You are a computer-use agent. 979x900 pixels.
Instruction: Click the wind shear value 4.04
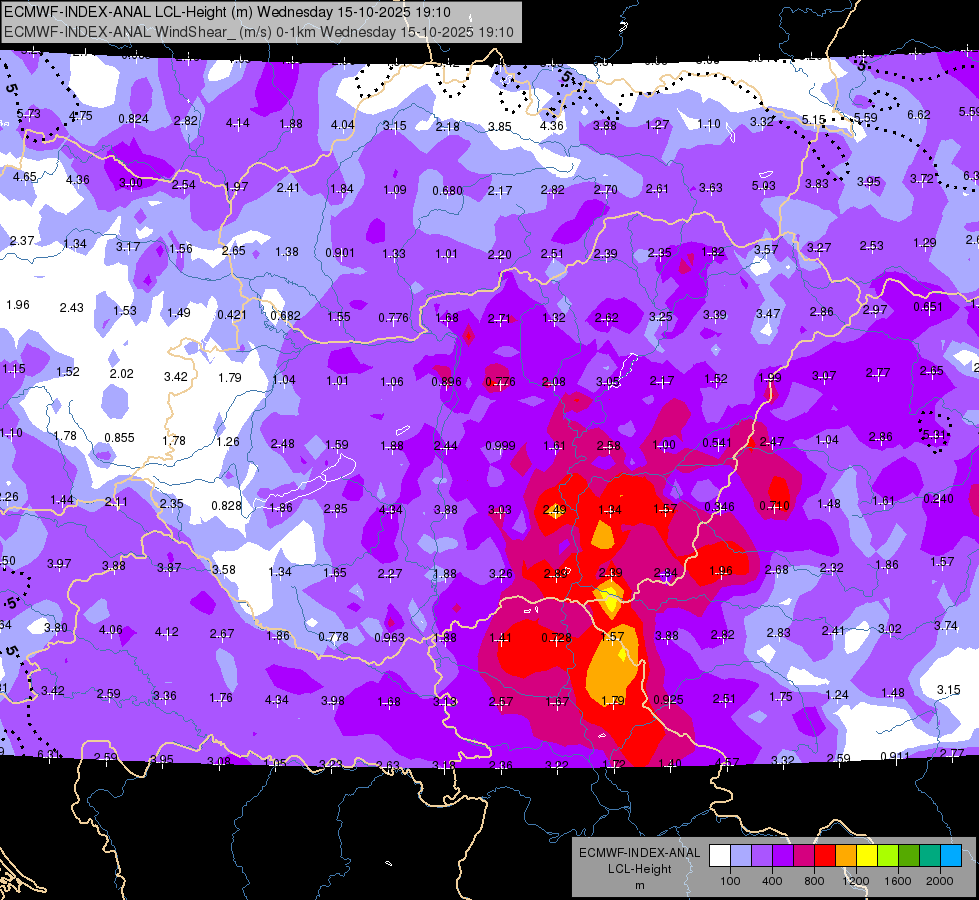(x=343, y=125)
